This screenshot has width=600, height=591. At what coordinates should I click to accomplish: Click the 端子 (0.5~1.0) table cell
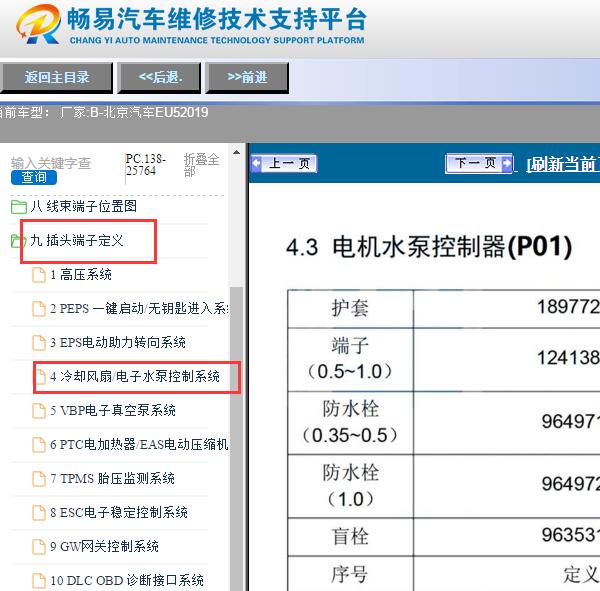(x=351, y=359)
